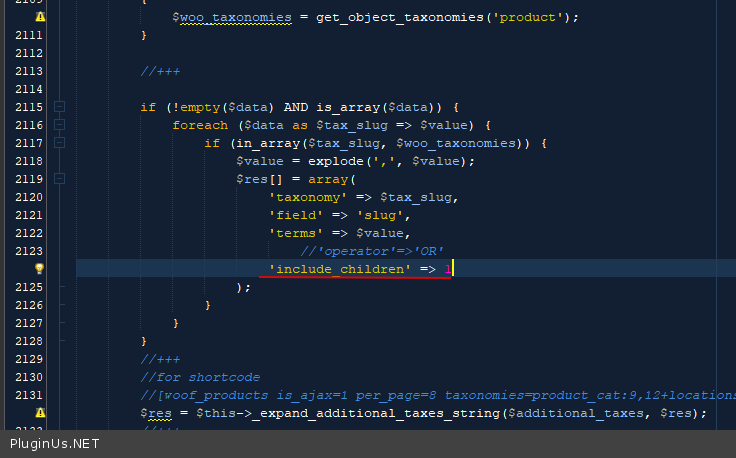
Task: Click the explode function call
Action: click(x=336, y=161)
